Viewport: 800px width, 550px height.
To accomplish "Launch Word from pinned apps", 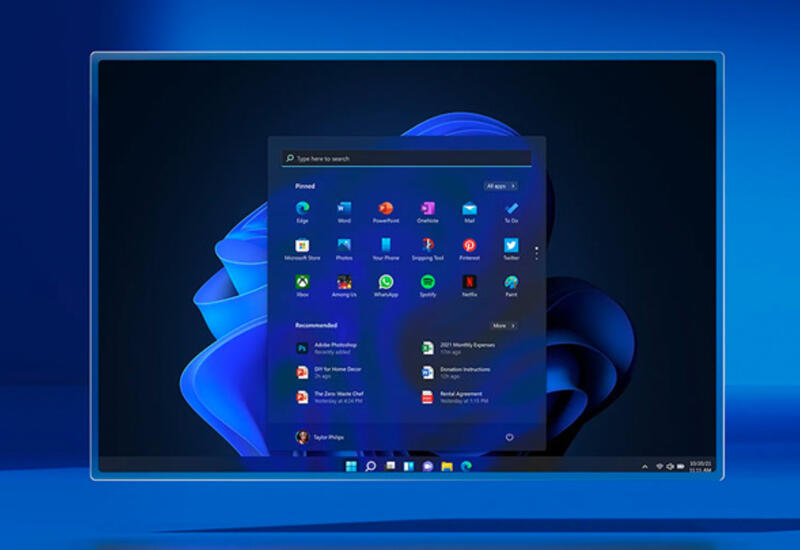I will tap(344, 212).
